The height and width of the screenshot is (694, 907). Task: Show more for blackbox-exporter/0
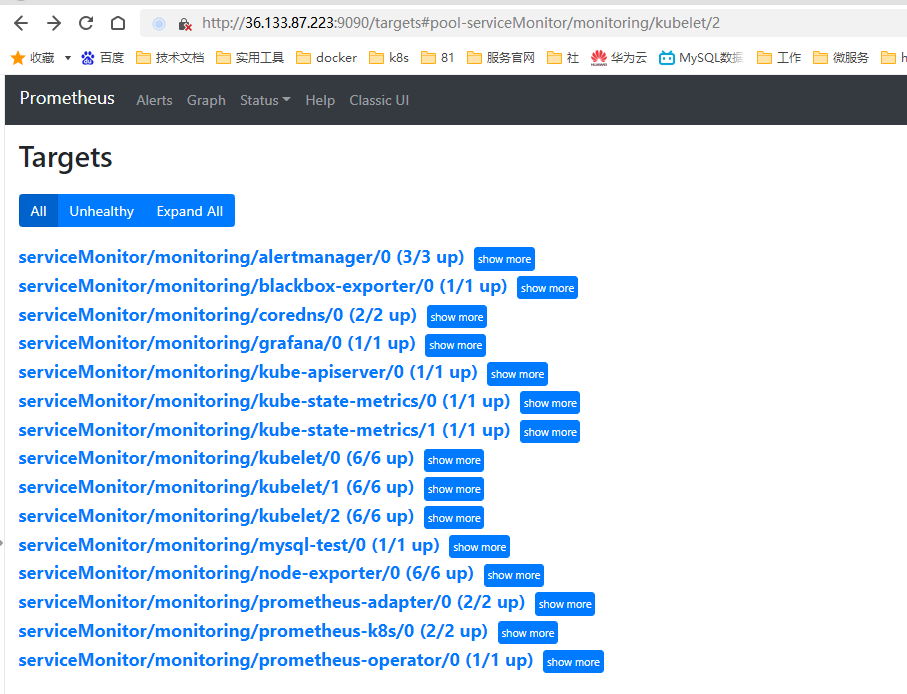point(547,288)
